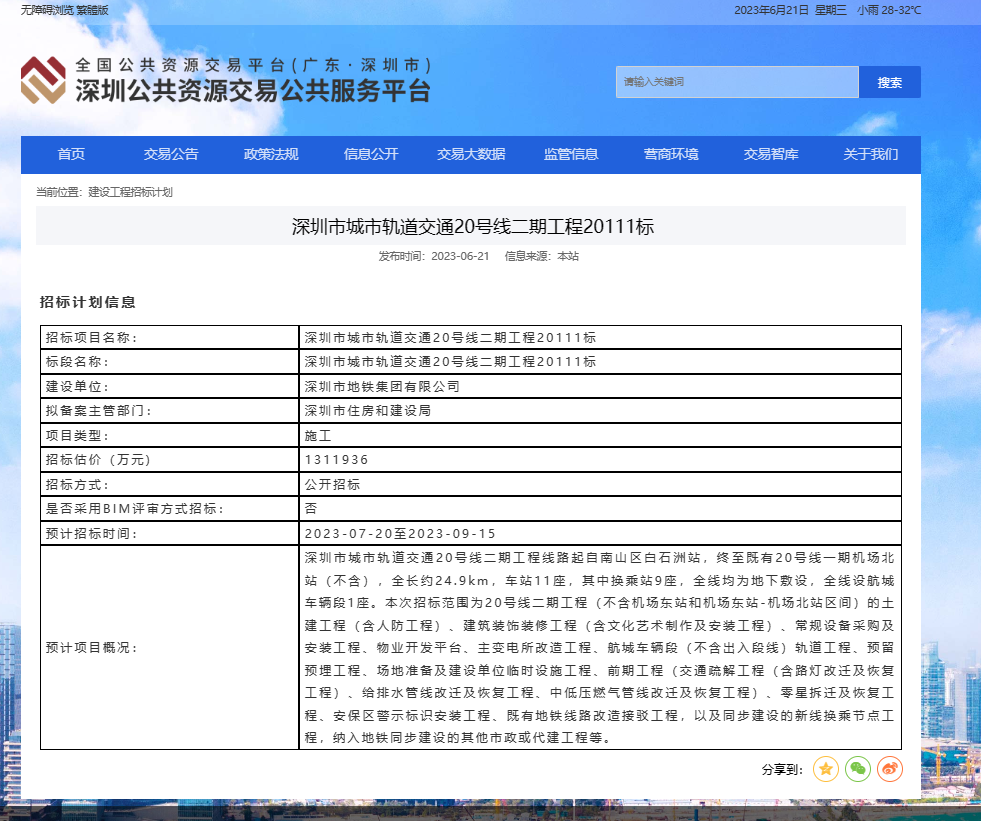Click the 深圳公共资源交易公共服务平台 site title
981x821 pixels.
point(253,91)
